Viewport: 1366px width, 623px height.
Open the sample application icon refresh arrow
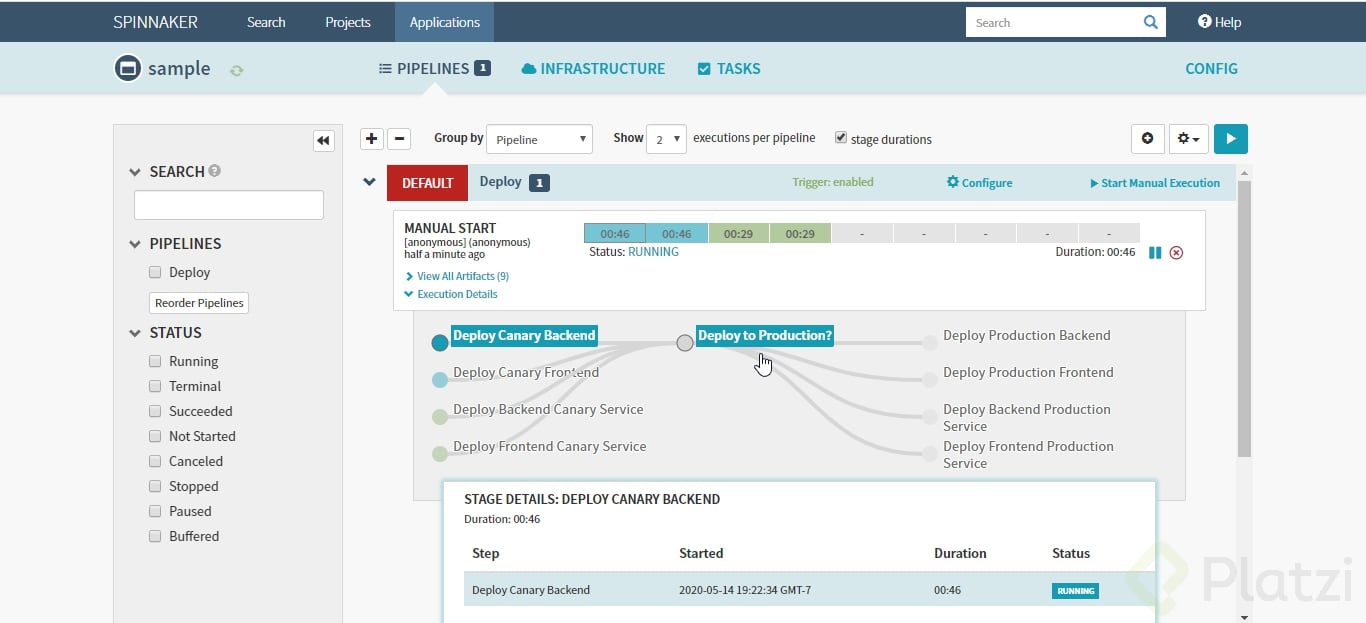pyautogui.click(x=236, y=69)
